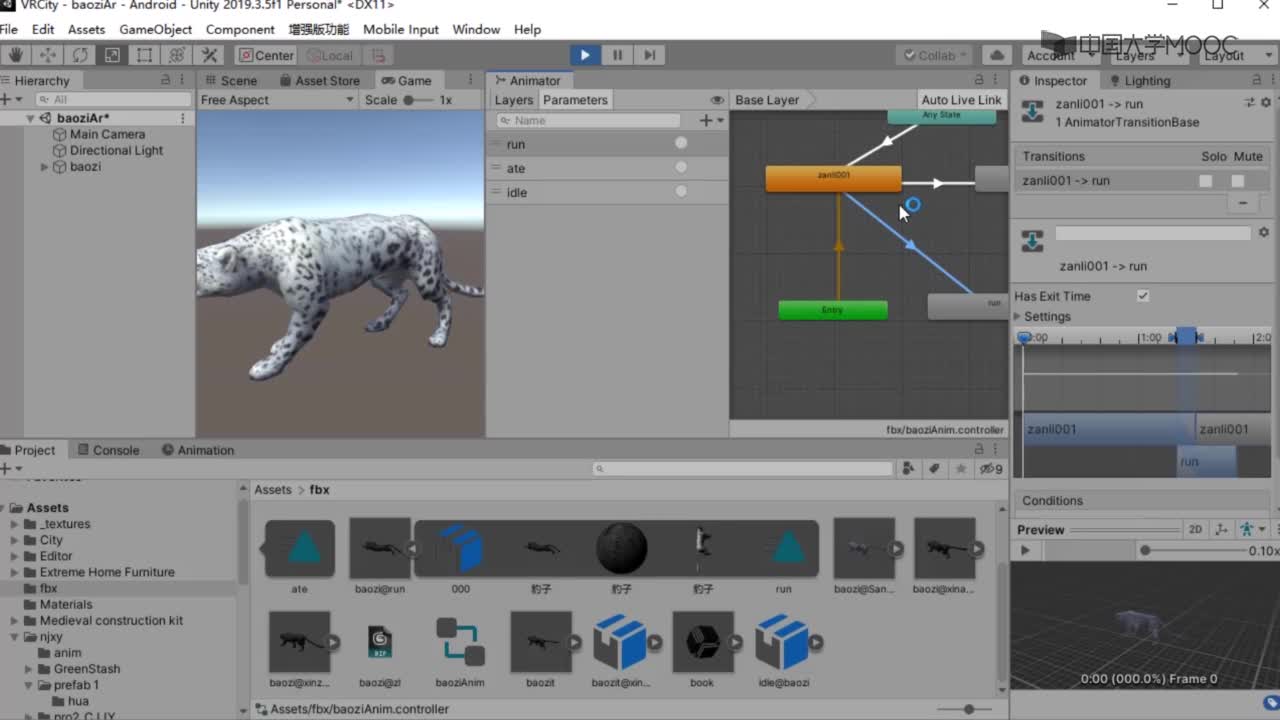Uncheck Has Exit Time
Viewport: 1280px width, 720px height.
pos(1143,296)
